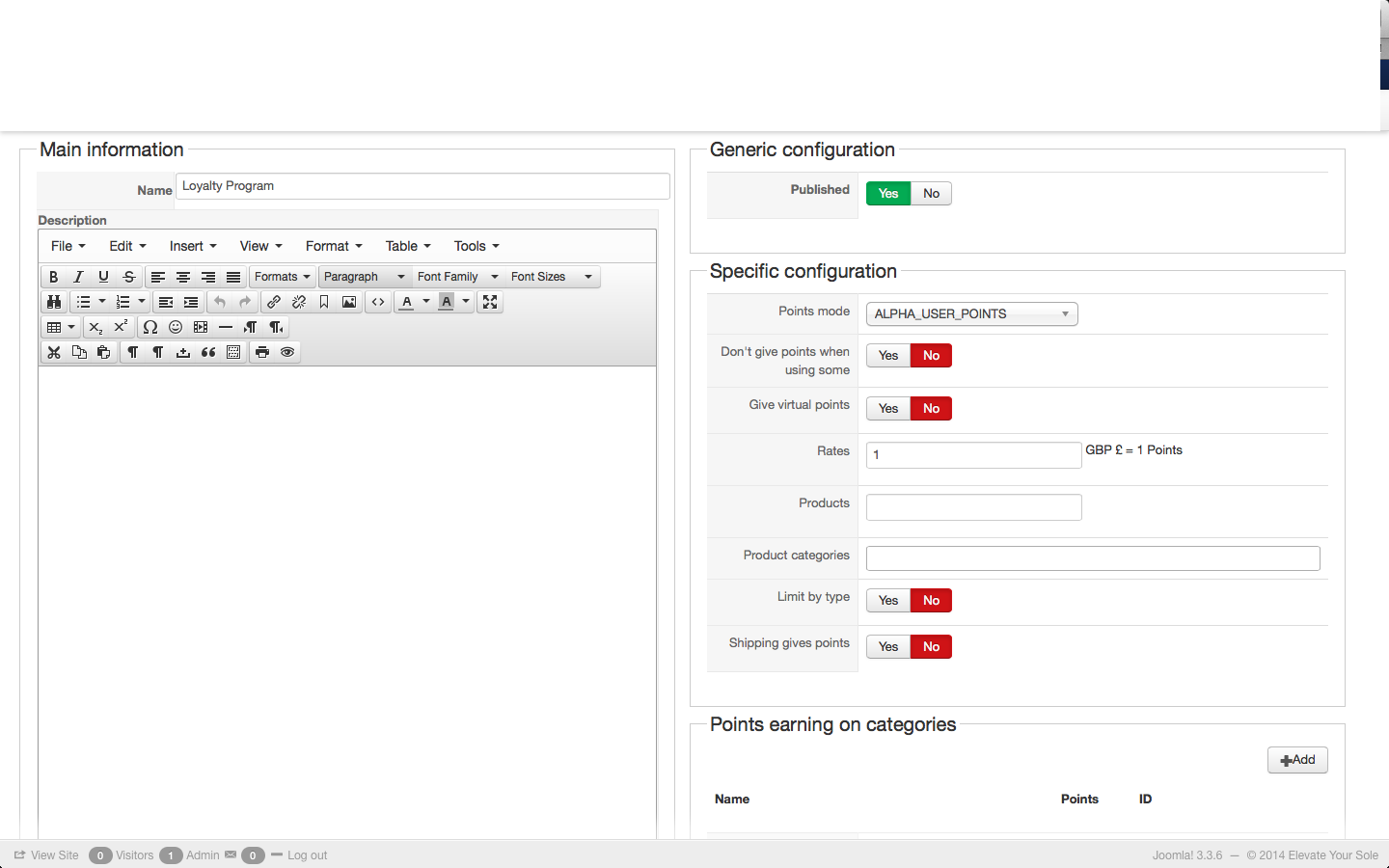This screenshot has width=1389, height=868.
Task: Open the Format menu
Action: click(x=334, y=246)
